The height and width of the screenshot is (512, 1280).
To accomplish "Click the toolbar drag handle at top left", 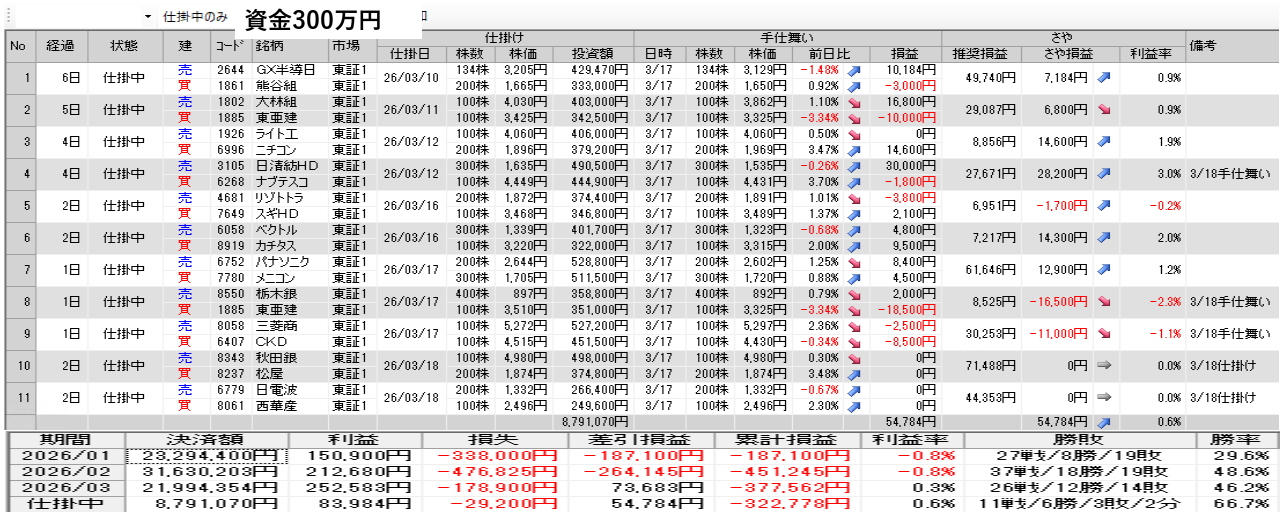I will [6, 18].
